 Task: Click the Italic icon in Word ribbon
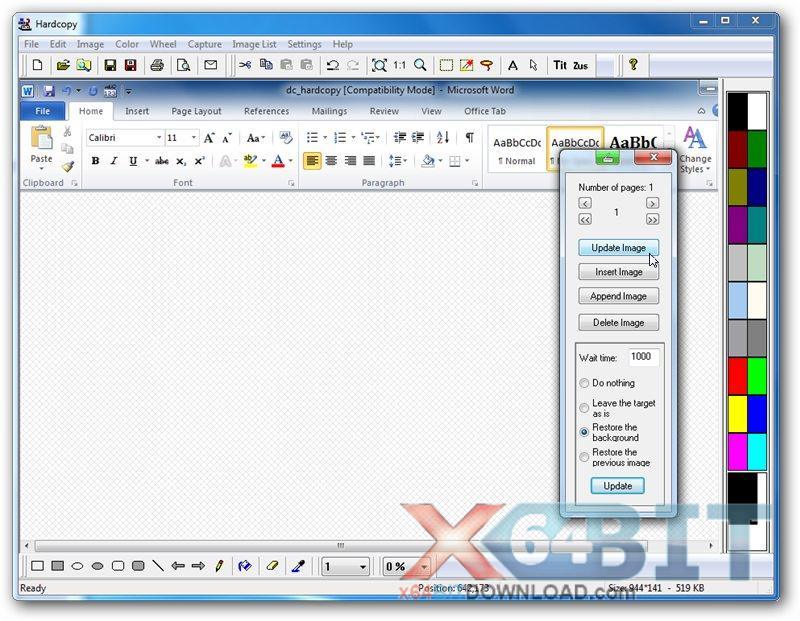tap(114, 161)
